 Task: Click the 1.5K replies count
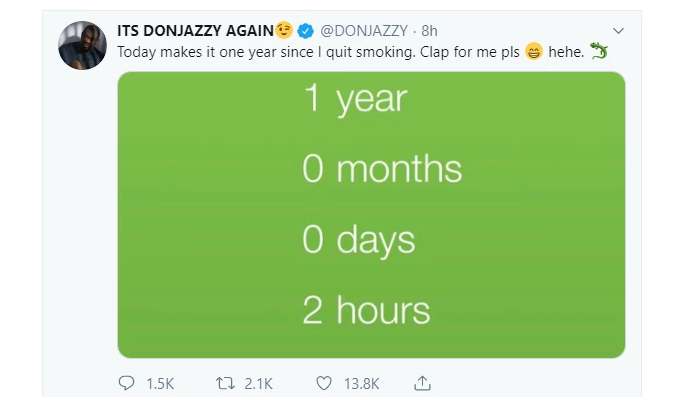coord(160,384)
